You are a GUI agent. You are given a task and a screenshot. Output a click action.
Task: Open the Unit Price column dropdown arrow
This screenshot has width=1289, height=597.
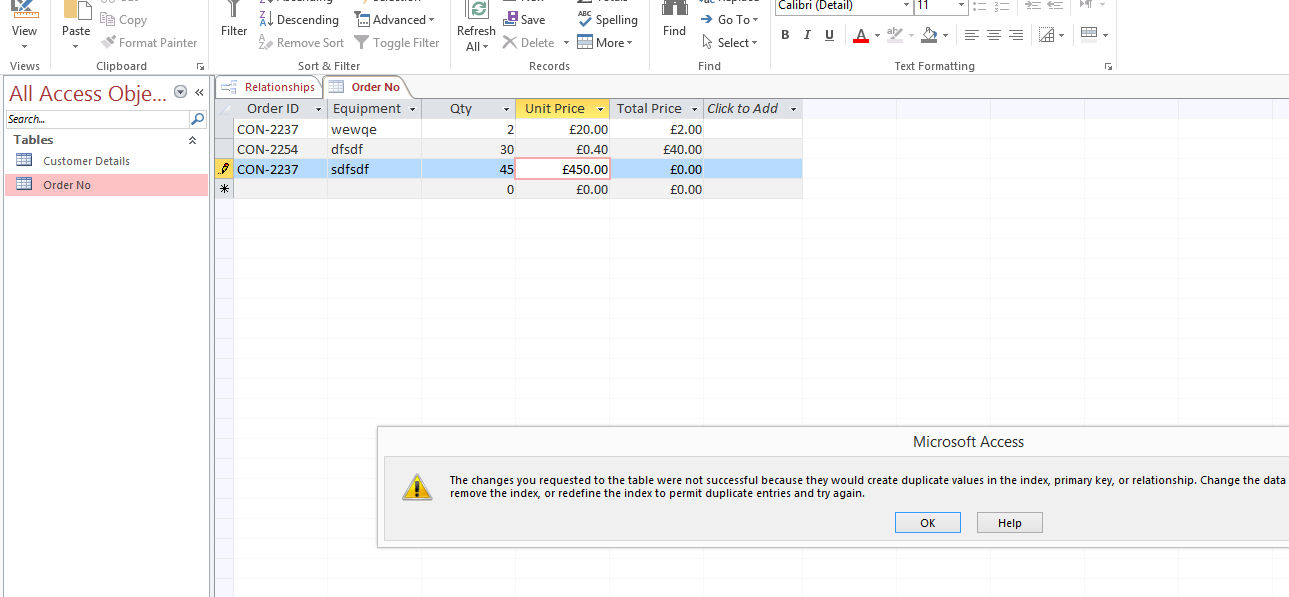point(601,109)
